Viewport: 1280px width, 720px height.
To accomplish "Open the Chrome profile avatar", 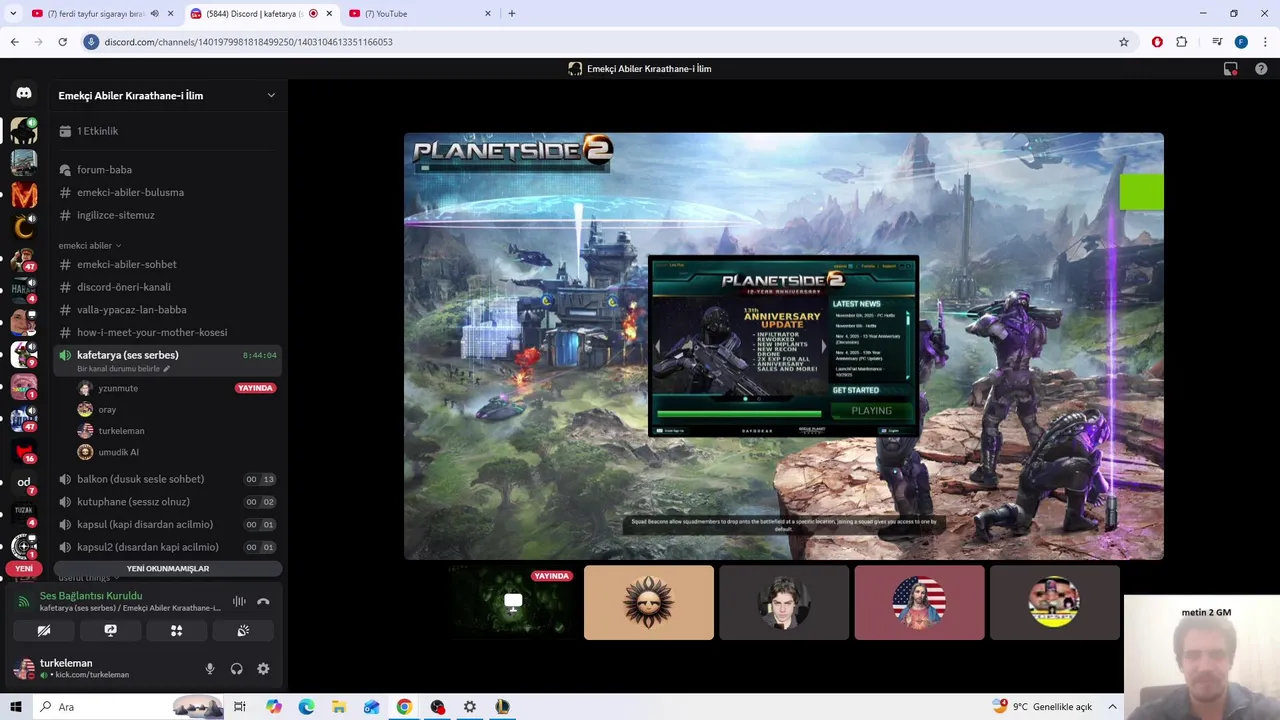I will click(1241, 42).
